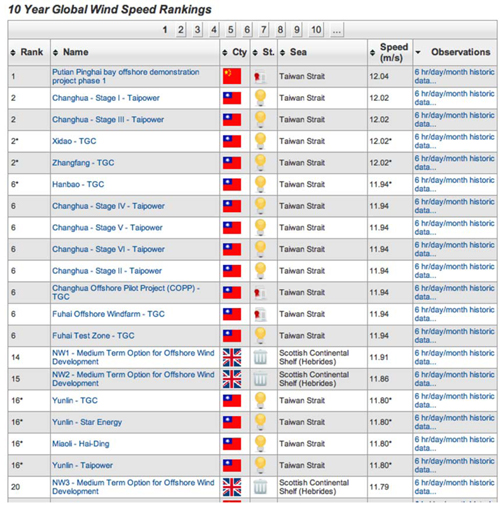500x506 pixels.
Task: Click the status icon for Putian Pinghai bay project
Action: click(260, 77)
